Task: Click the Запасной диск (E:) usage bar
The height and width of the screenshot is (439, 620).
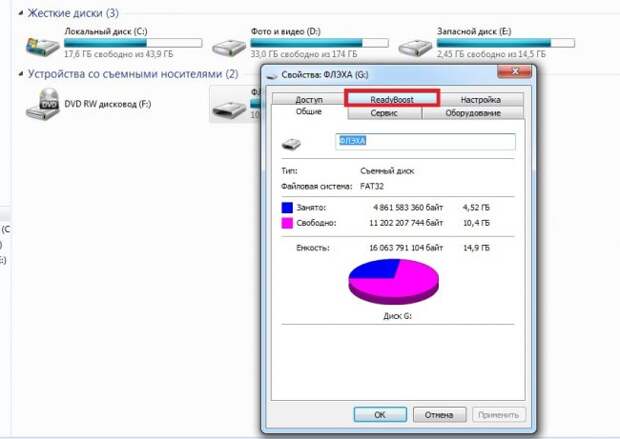Action: click(x=506, y=43)
